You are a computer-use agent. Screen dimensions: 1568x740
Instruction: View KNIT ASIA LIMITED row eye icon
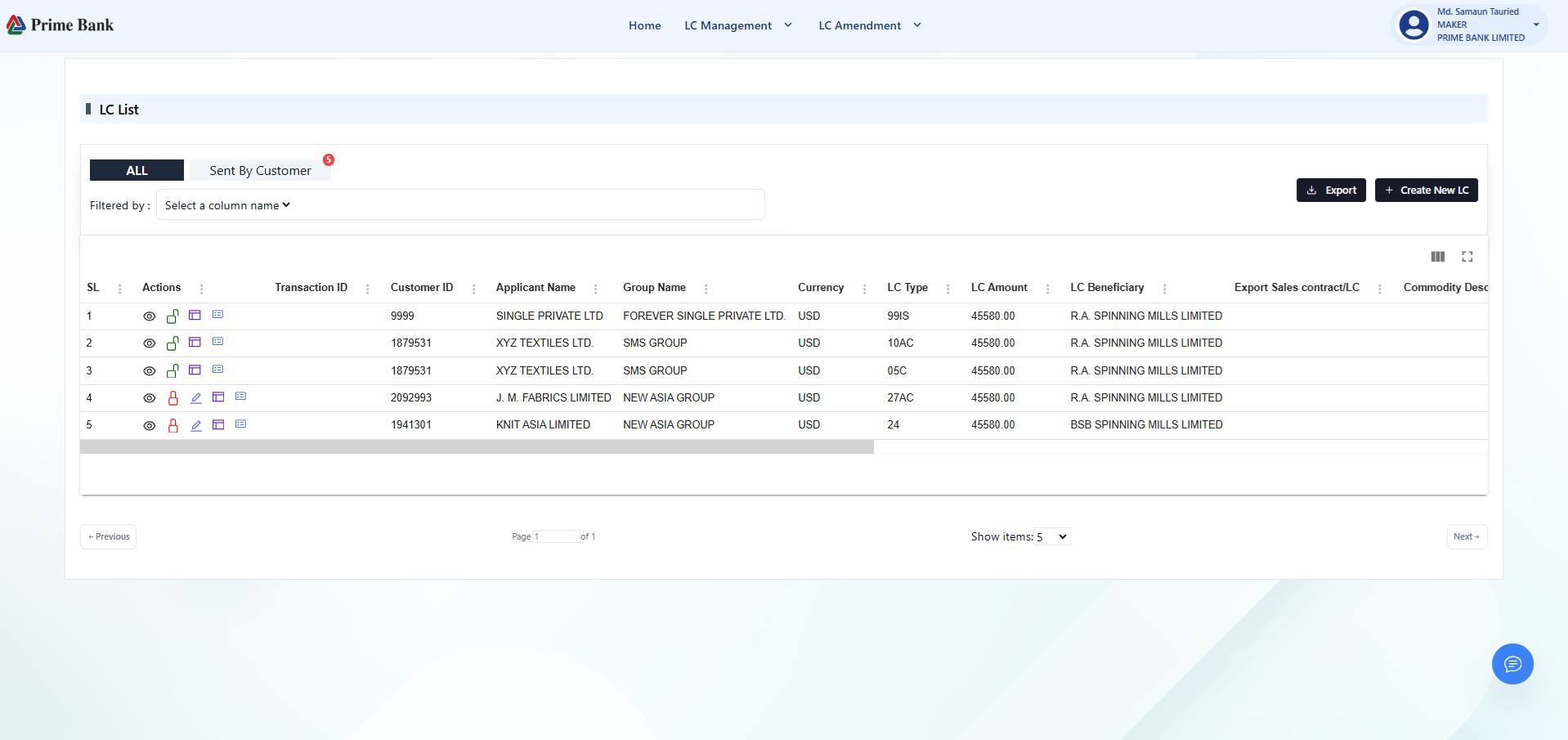point(149,426)
